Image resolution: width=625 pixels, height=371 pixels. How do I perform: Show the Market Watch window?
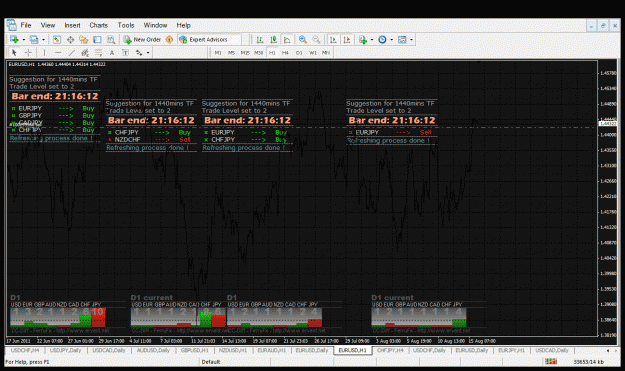[x=57, y=39]
